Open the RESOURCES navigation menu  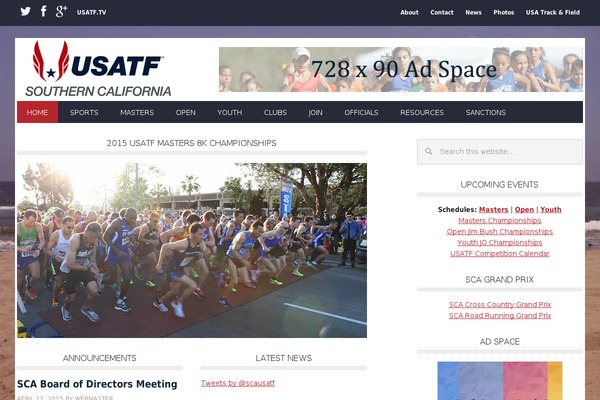tap(422, 112)
